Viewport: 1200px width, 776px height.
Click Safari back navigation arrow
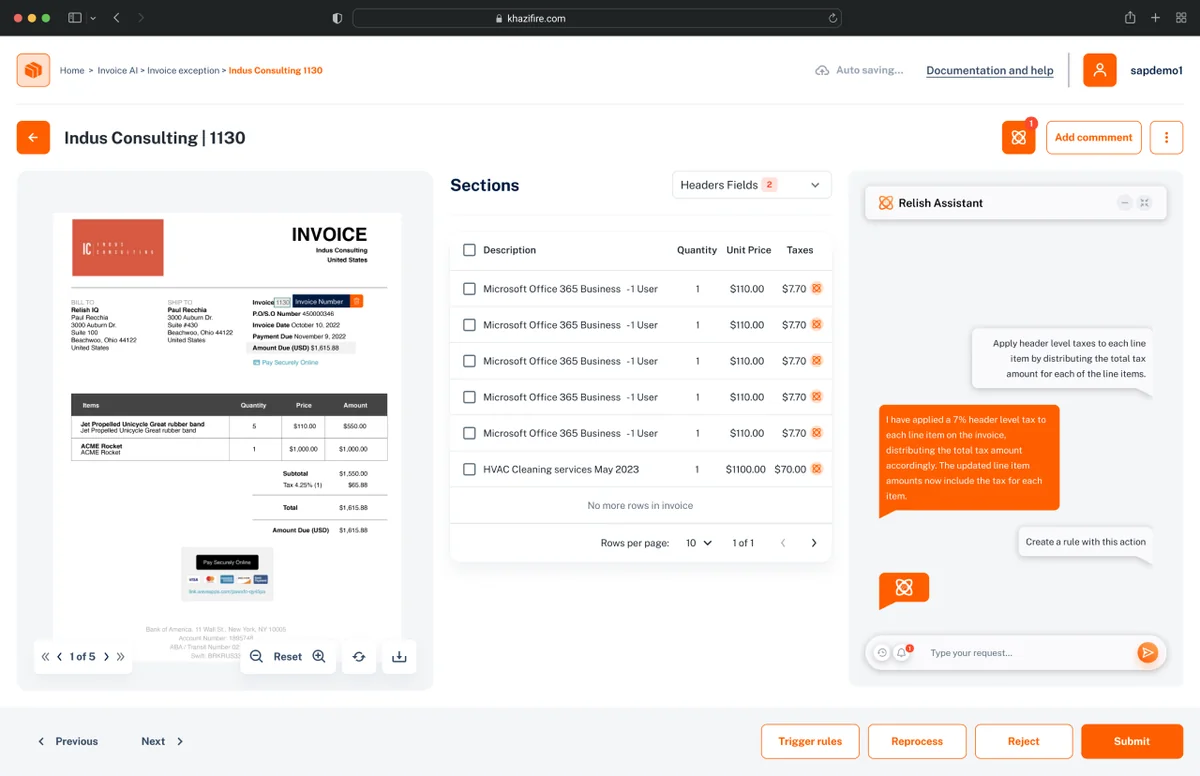click(117, 18)
